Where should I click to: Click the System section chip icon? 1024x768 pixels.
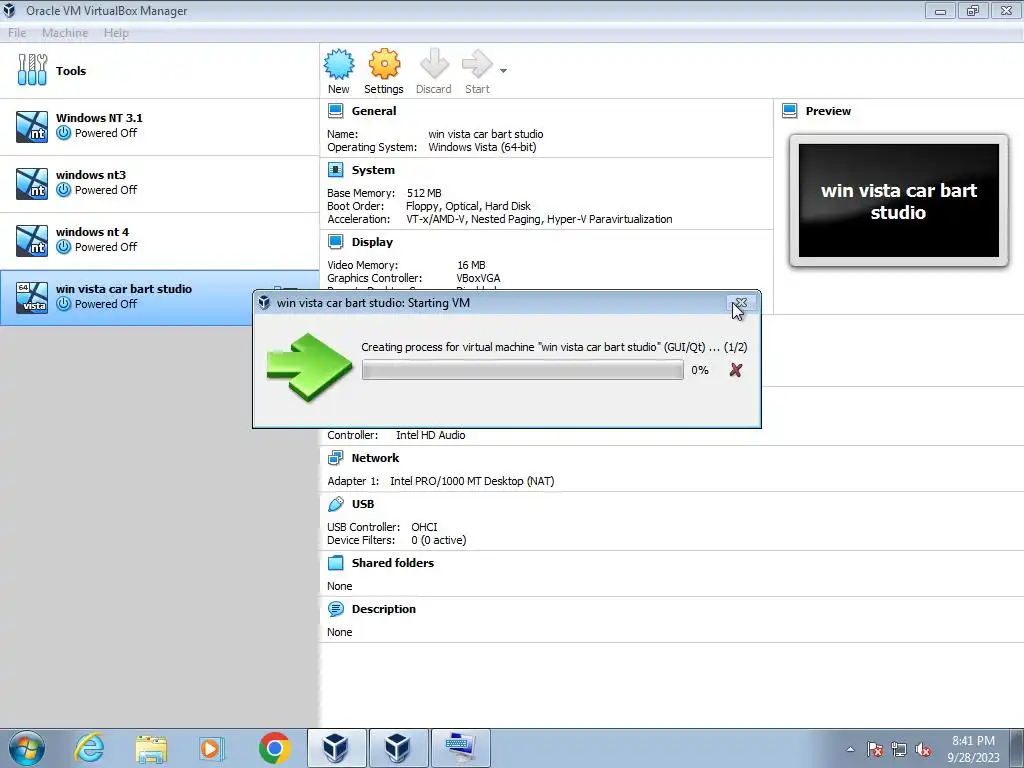tap(336, 170)
